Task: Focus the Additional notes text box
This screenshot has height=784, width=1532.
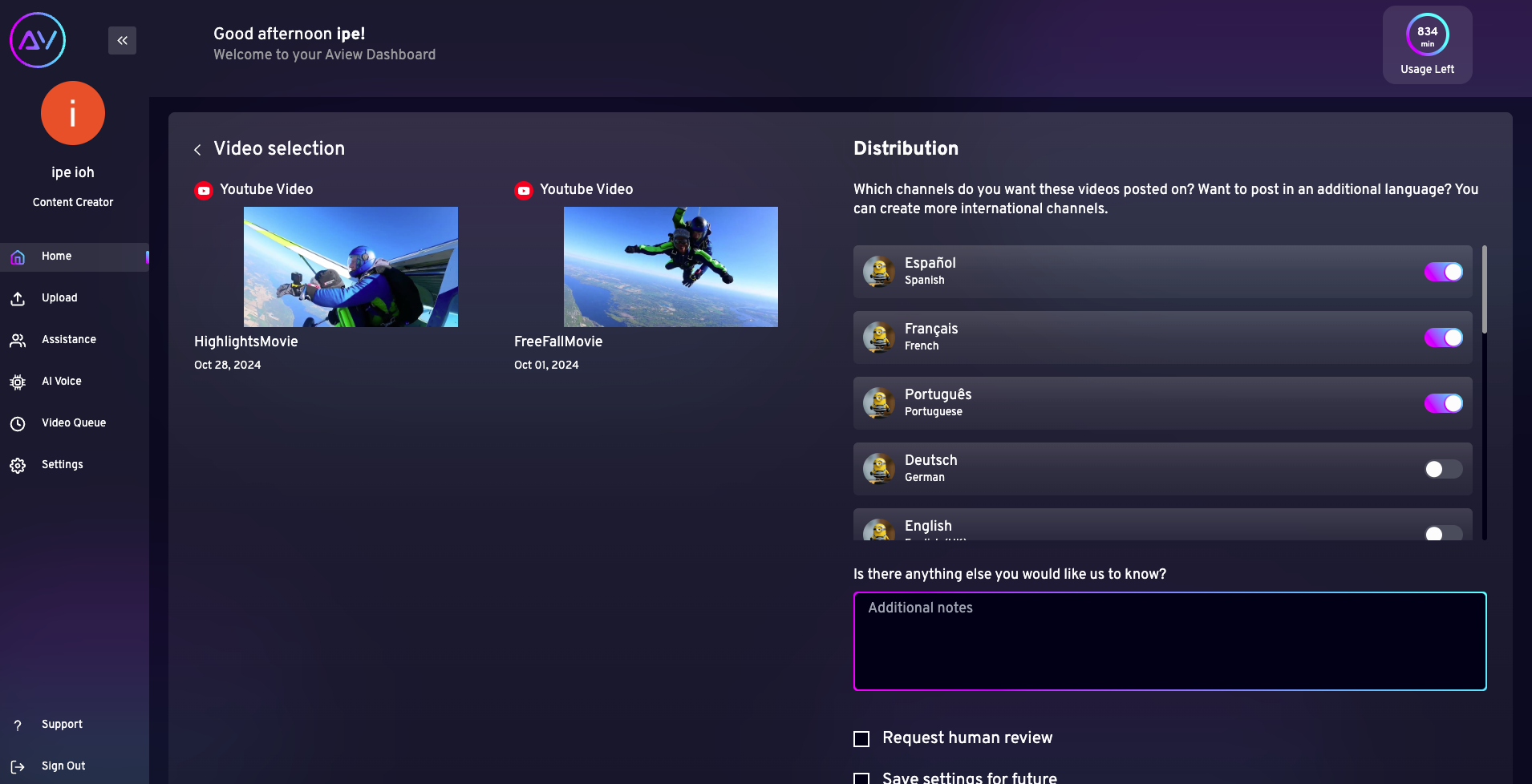Action: click(x=1169, y=641)
